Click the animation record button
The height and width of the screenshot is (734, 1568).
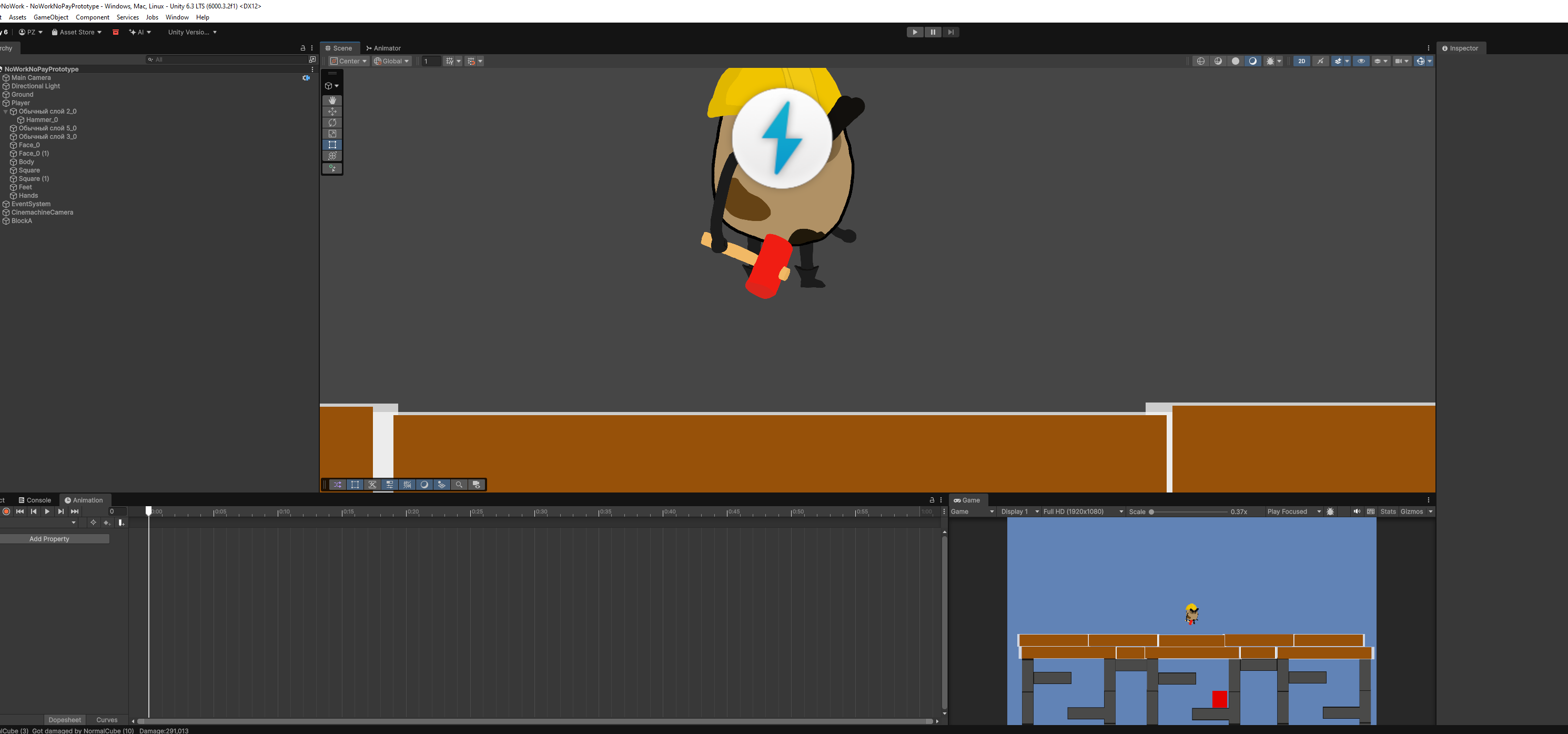tap(6, 511)
